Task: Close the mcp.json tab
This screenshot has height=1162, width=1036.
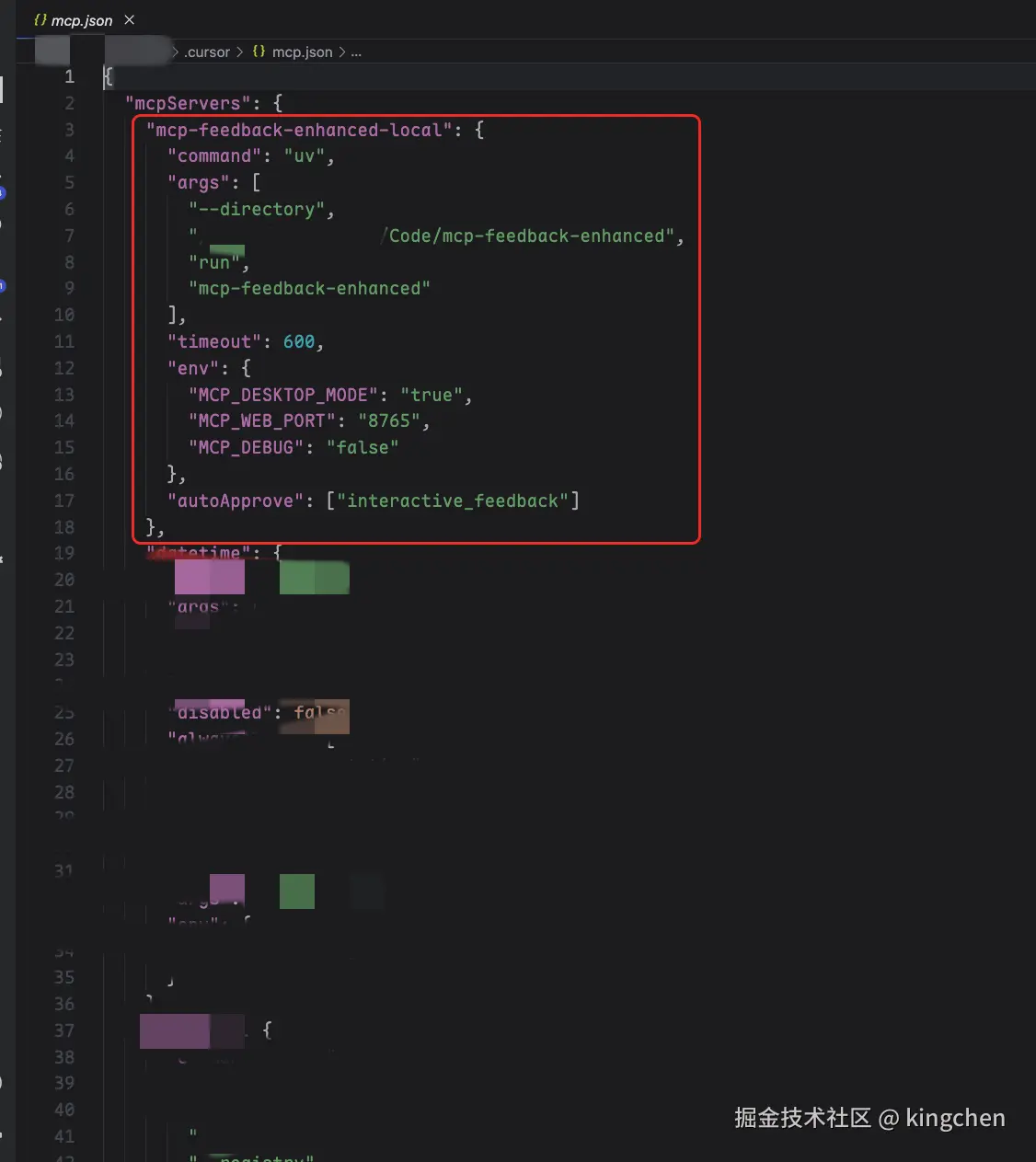Action: pyautogui.click(x=130, y=19)
